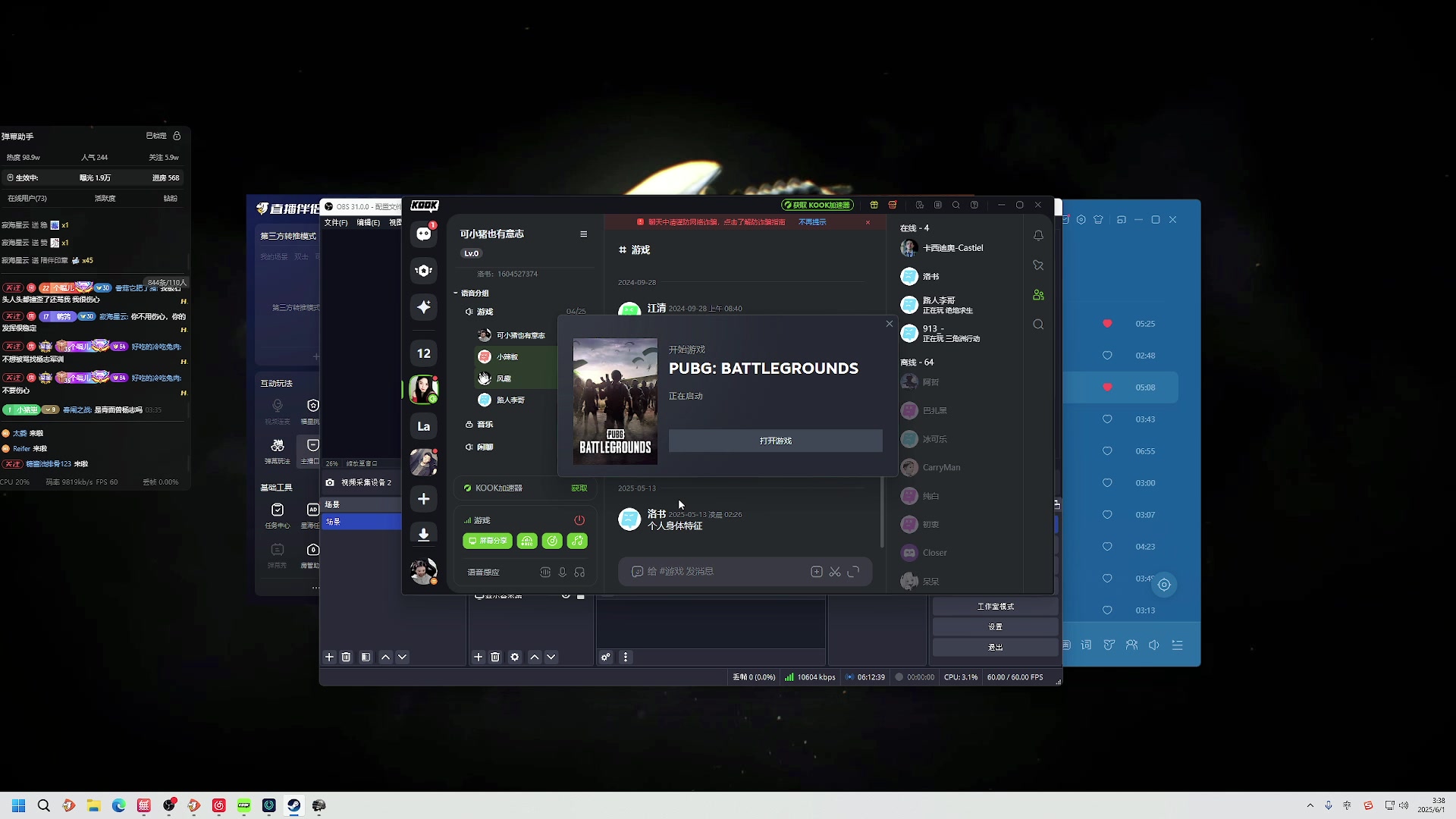Expand the message editor icon
This screenshot has height=819, width=1456.
tap(853, 572)
